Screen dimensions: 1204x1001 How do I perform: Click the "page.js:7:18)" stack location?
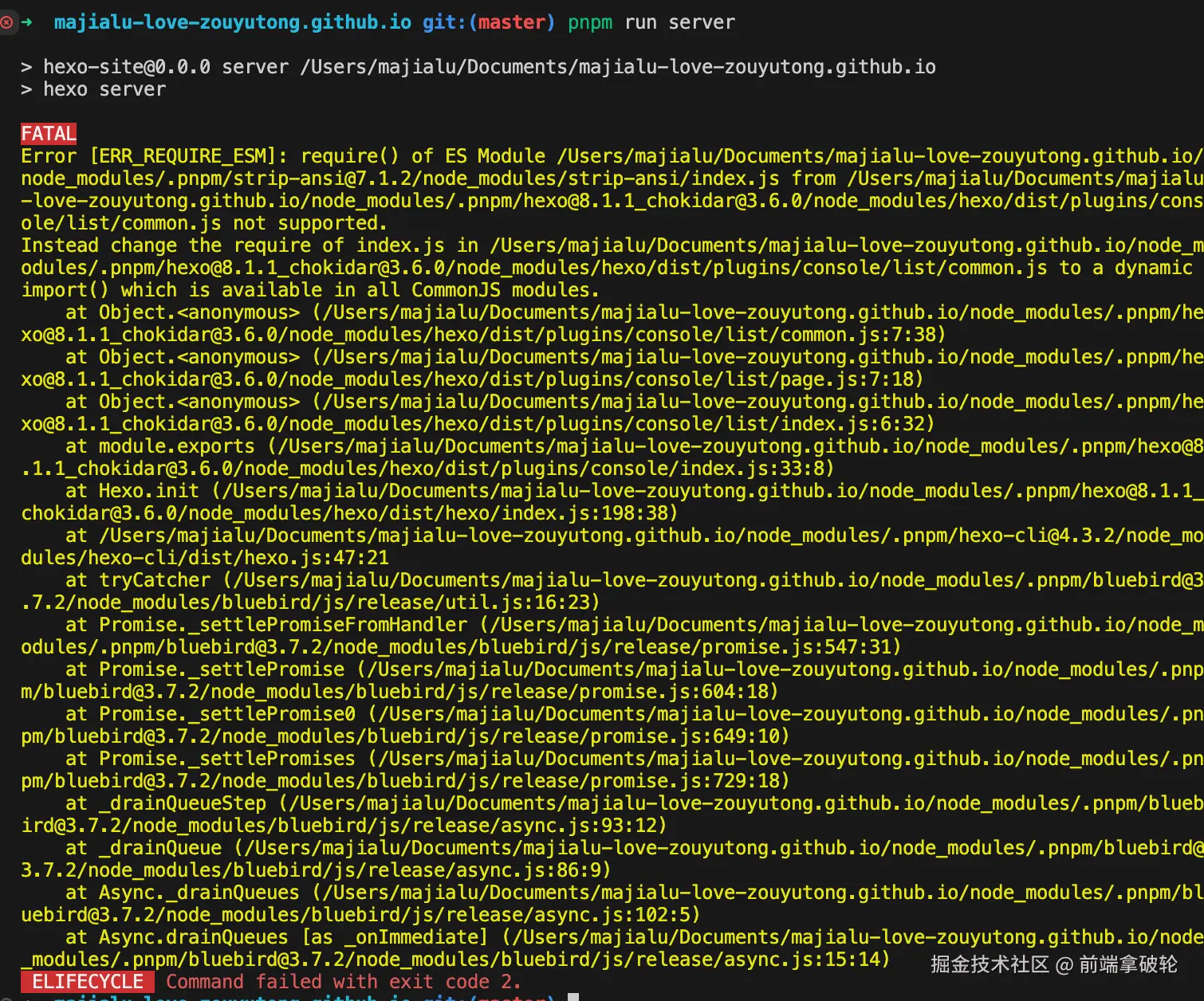tap(852, 379)
